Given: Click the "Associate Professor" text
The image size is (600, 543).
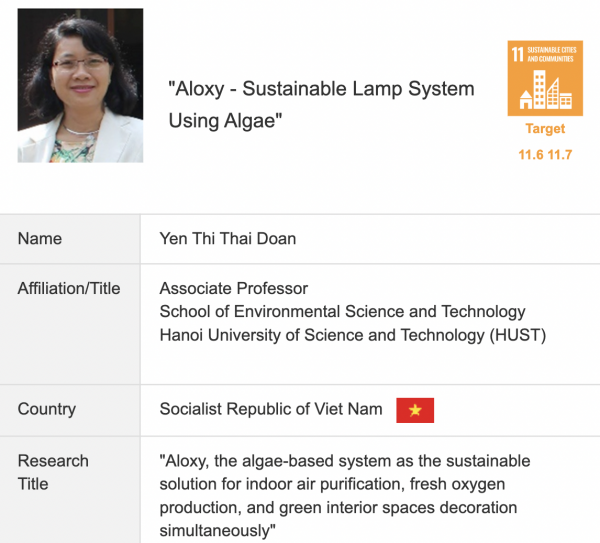Looking at the screenshot, I should click(234, 289).
